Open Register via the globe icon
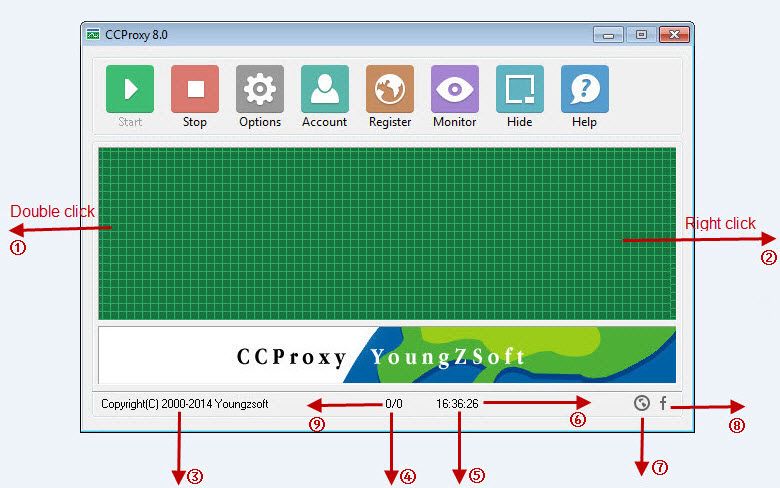Image resolution: width=780 pixels, height=488 pixels. [x=390, y=89]
